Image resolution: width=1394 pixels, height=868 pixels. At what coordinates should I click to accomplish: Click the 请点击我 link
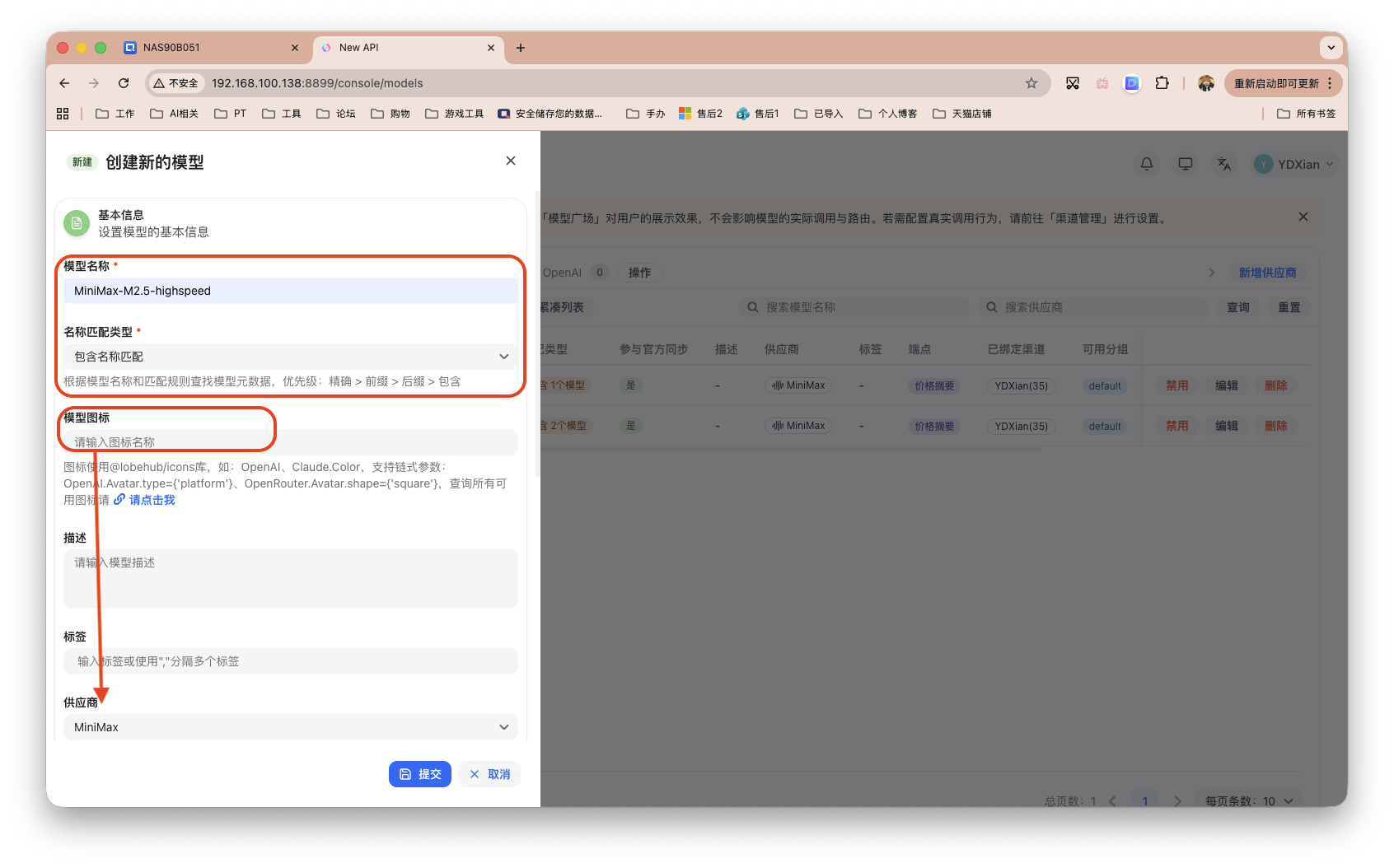[152, 499]
